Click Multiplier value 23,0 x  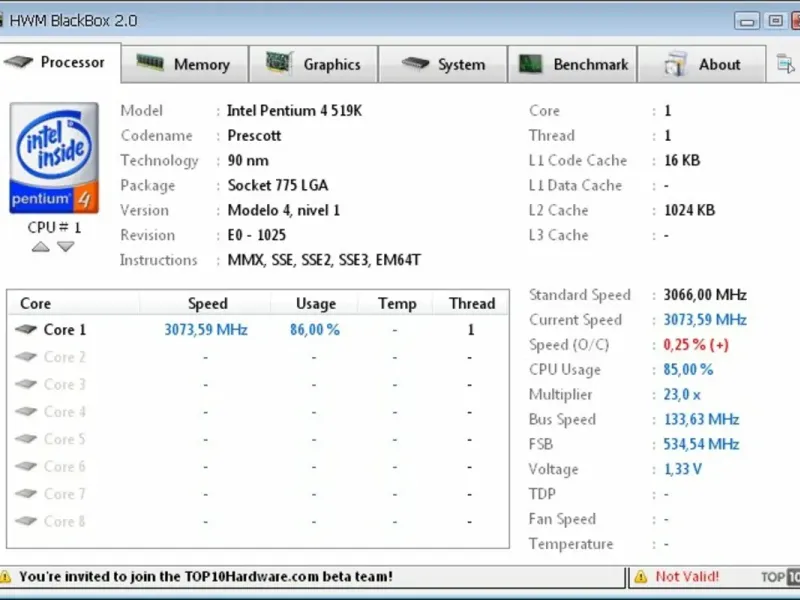682,395
